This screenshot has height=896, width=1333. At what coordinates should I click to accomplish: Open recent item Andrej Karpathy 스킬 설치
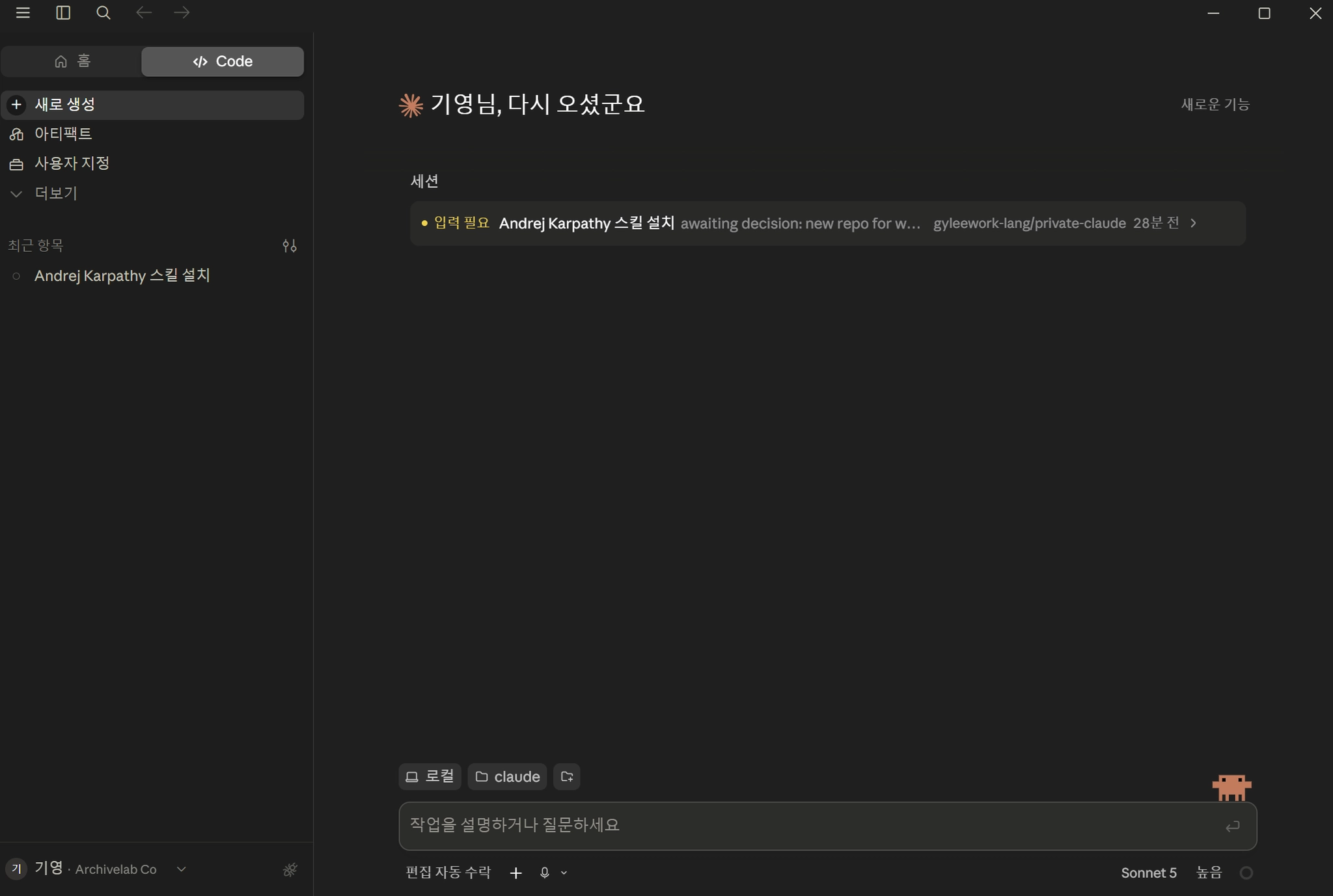152,276
